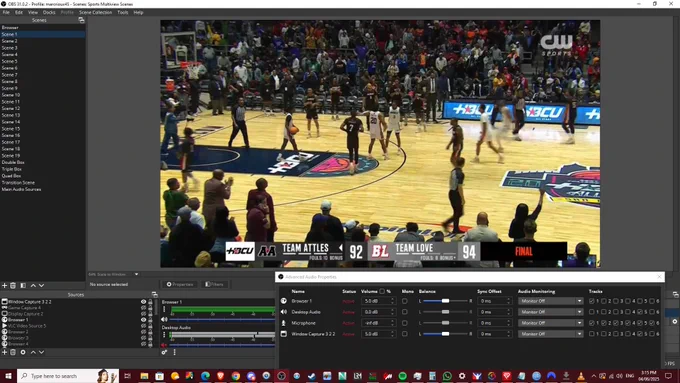The image size is (680, 383).
Task: Click Properties button below preview
Action: click(180, 285)
